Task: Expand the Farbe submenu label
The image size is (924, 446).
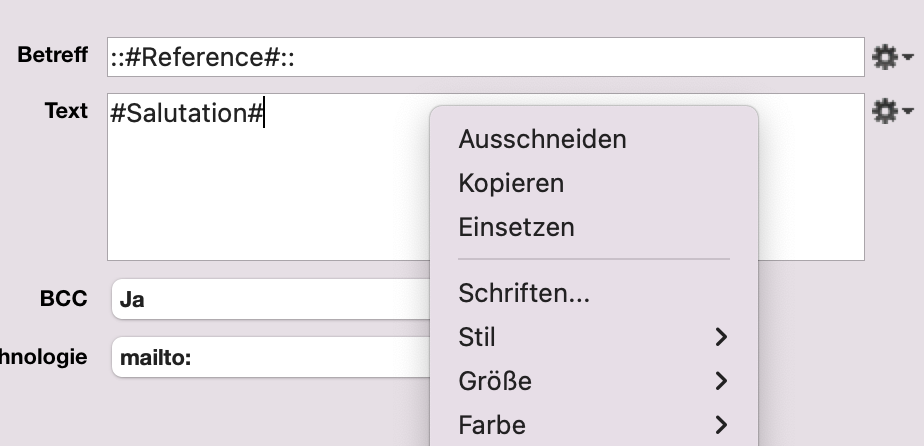Action: (x=492, y=425)
